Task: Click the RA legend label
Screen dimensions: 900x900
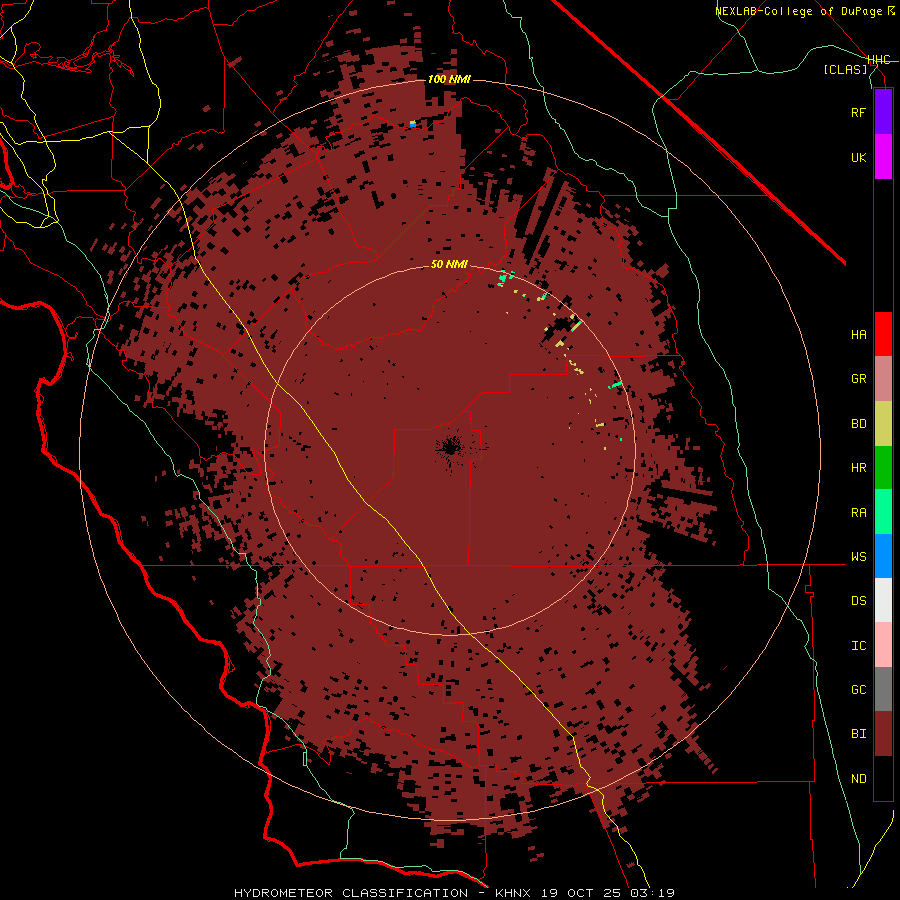Action: [858, 513]
